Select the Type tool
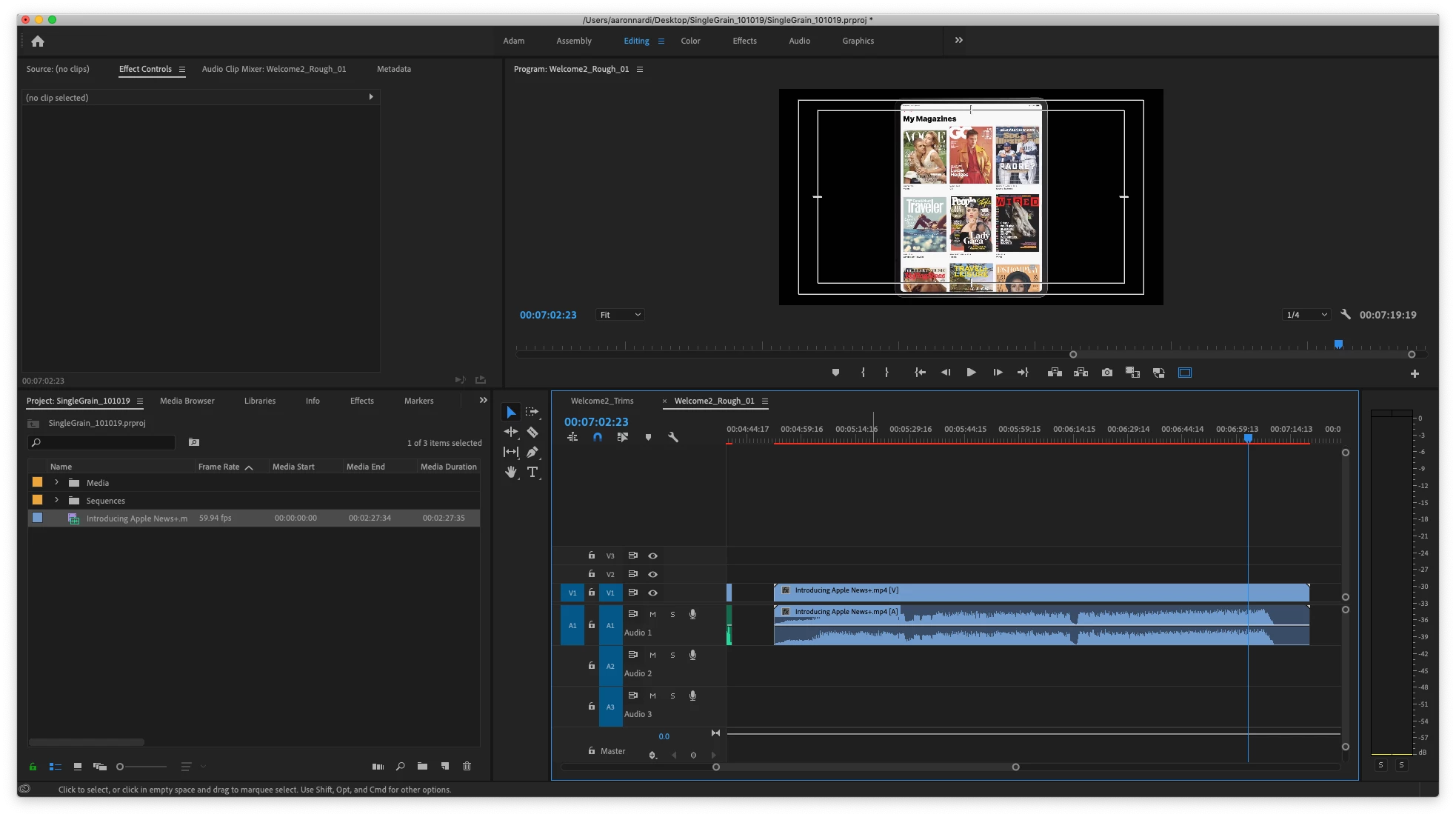This screenshot has width=1456, height=817. tap(532, 472)
